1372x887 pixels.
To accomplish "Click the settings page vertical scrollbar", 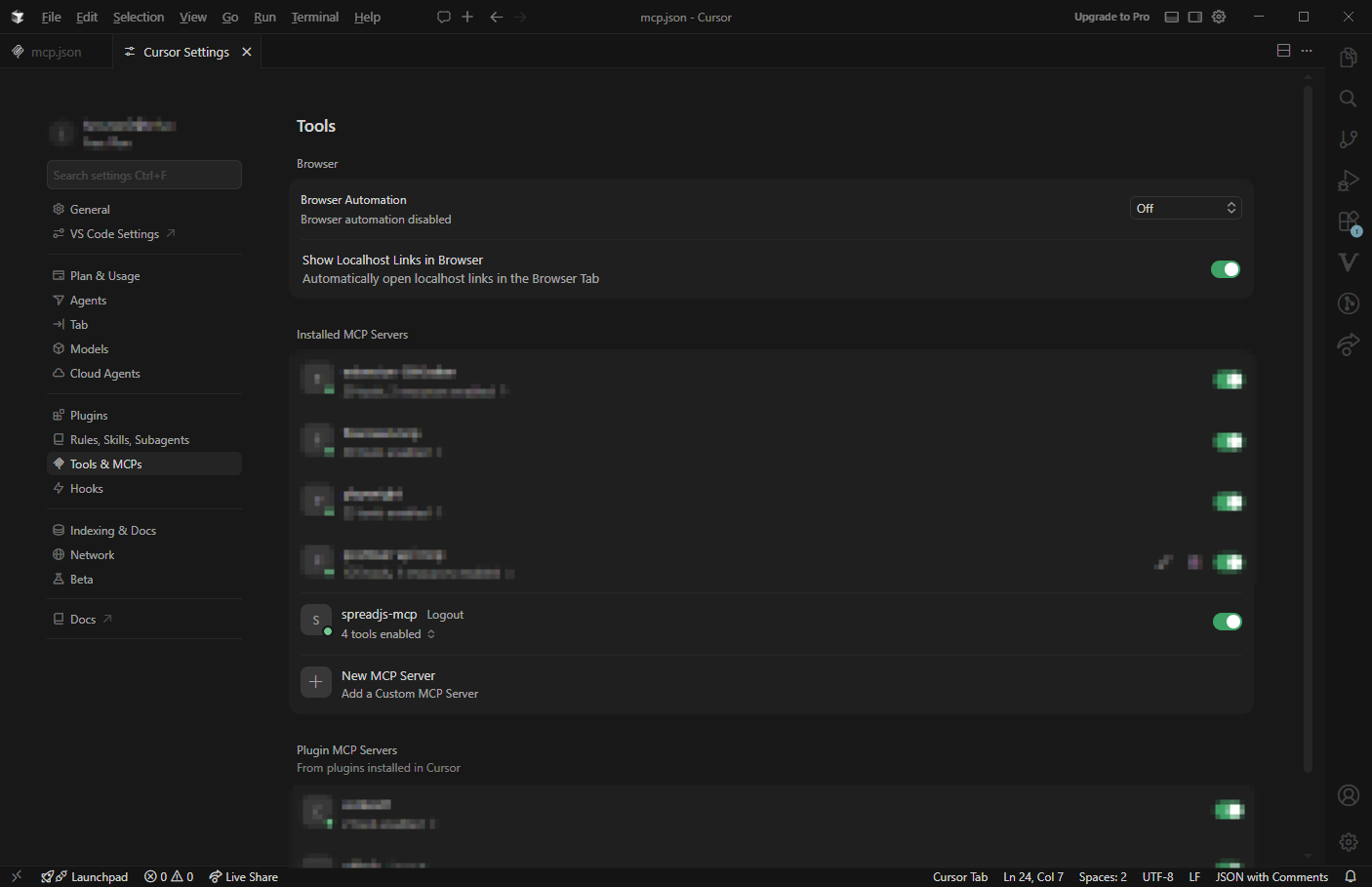I will (1308, 429).
